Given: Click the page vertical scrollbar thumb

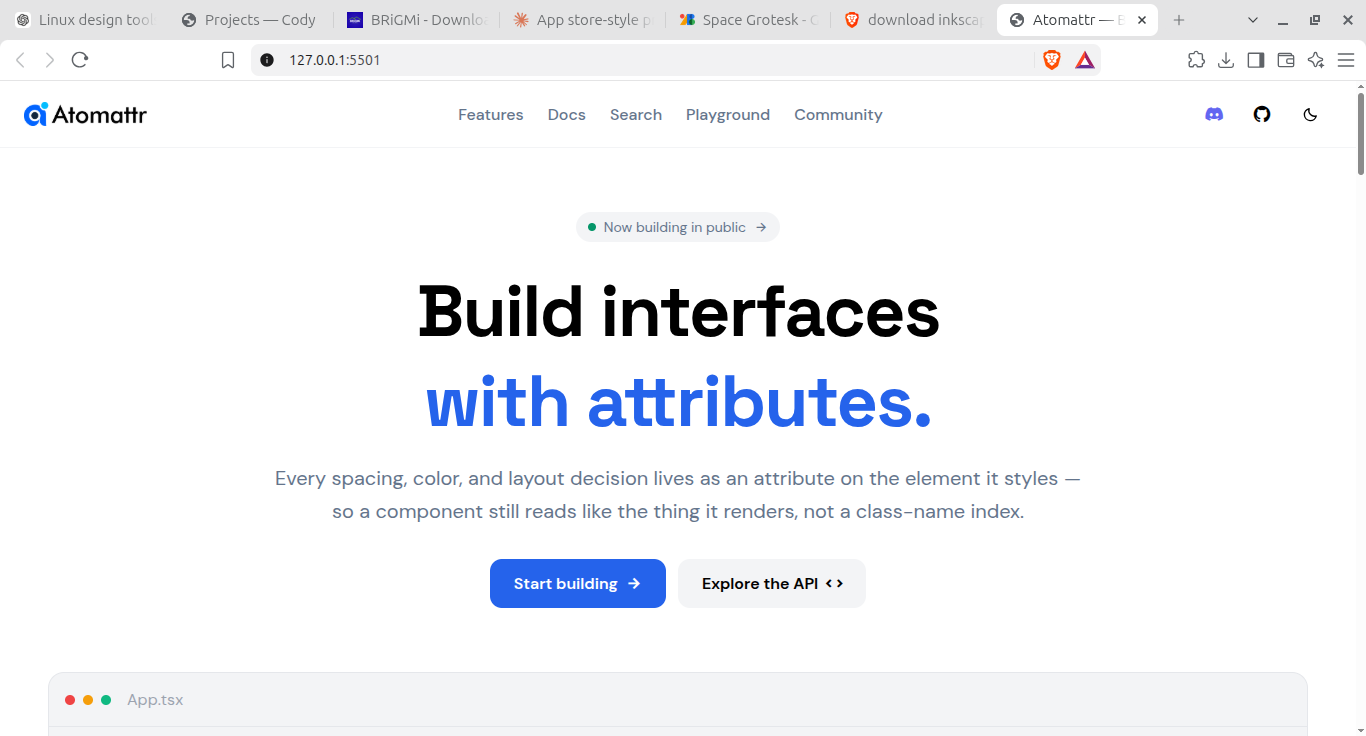Looking at the screenshot, I should point(1361,133).
